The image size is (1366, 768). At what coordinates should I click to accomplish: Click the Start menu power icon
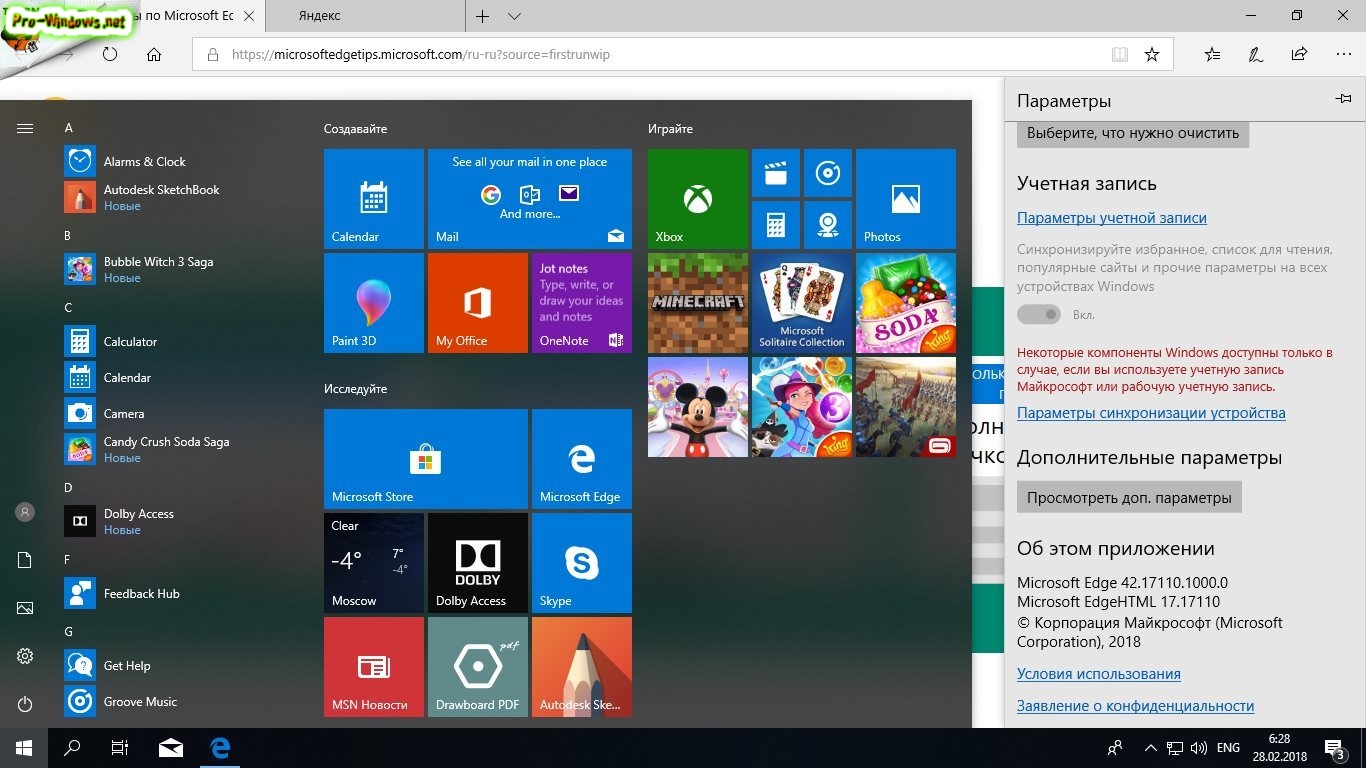[x=25, y=705]
